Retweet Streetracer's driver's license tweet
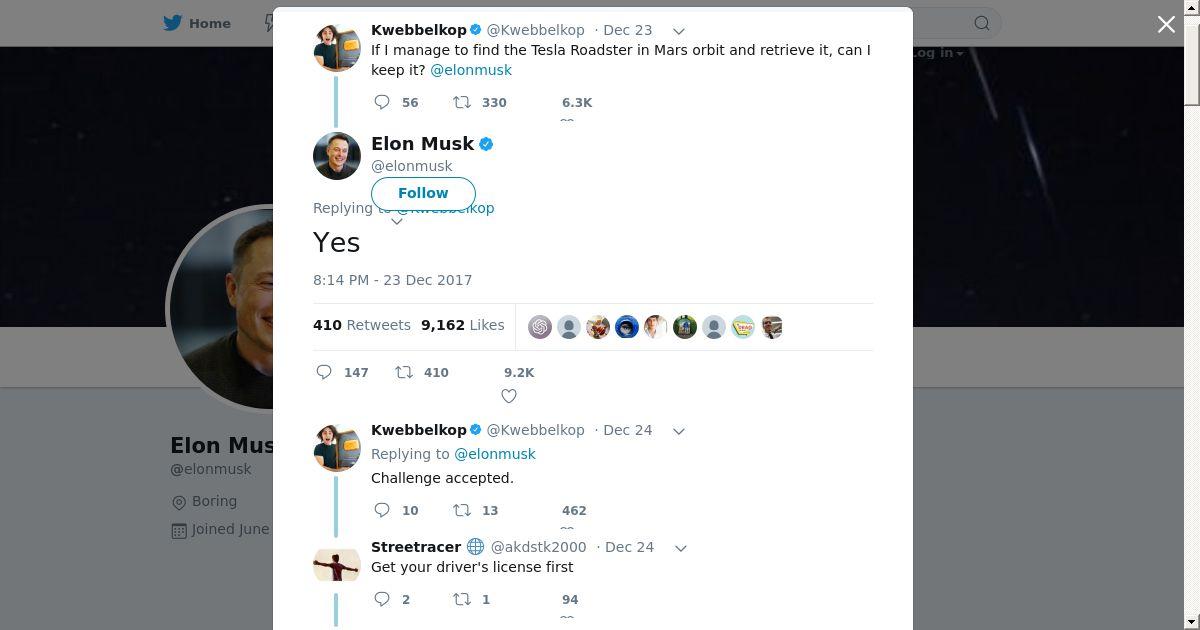 [x=462, y=599]
